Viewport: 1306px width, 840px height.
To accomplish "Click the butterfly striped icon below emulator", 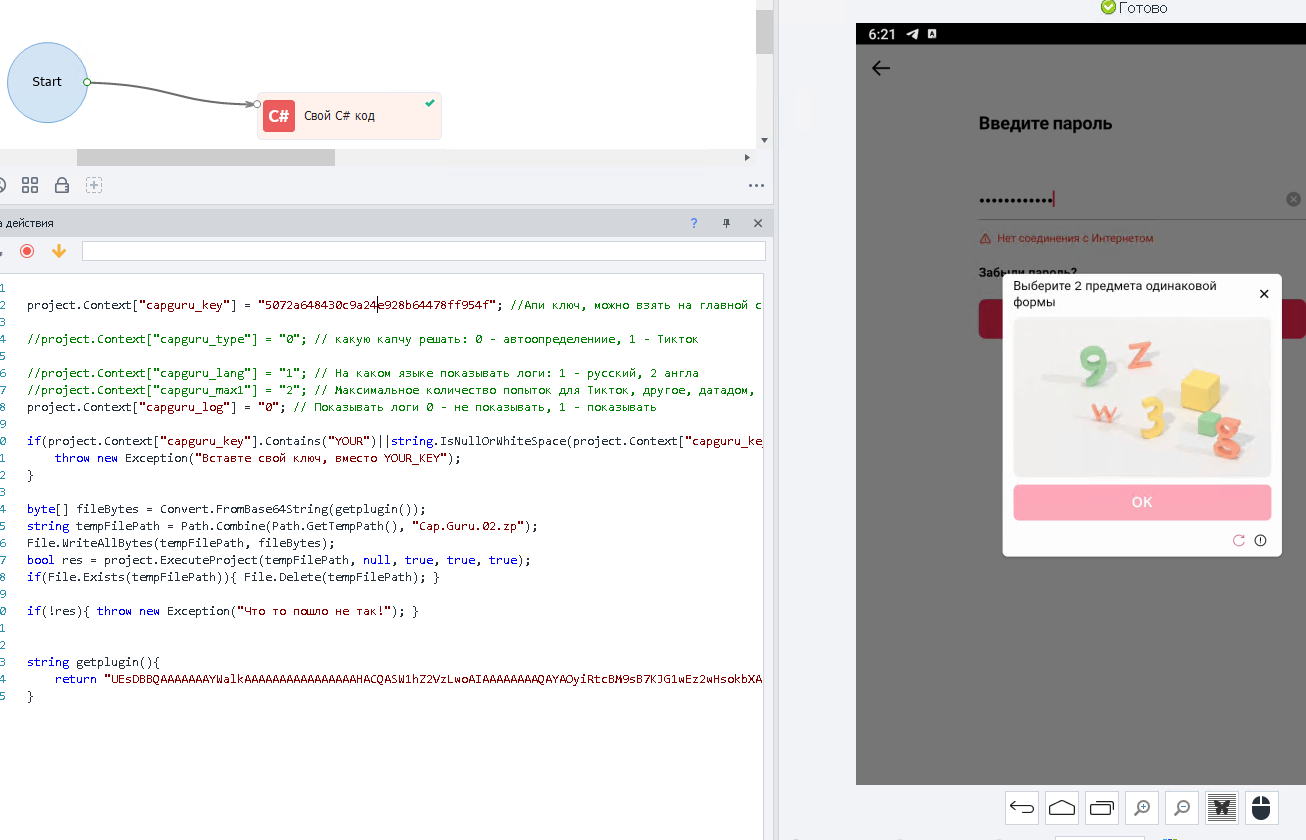I will coord(1222,807).
